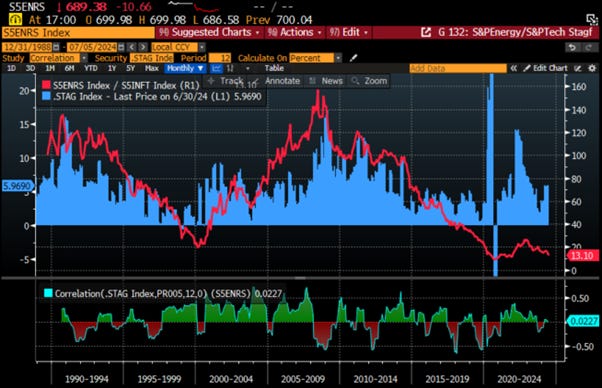Image resolution: width=602 pixels, height=388 pixels.
Task: Click red swatch for S5ENRS / S5INFT legend
Action: click(x=46, y=85)
